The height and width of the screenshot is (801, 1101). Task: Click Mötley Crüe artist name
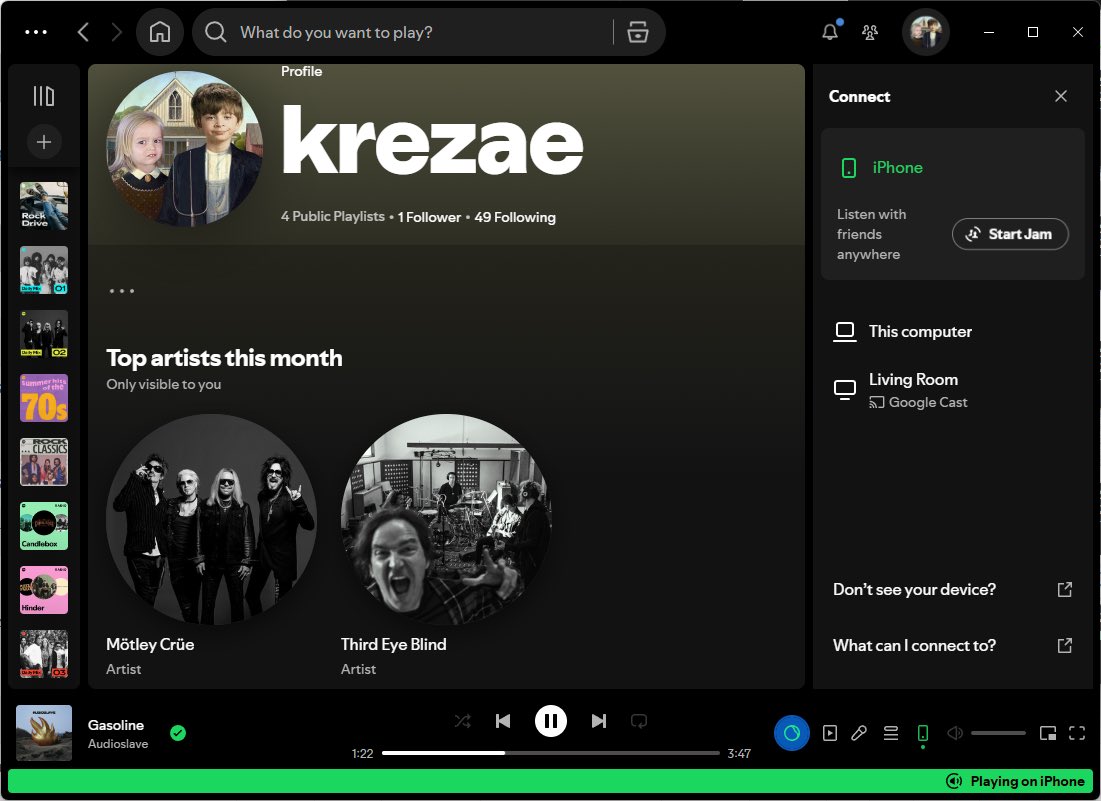[x=150, y=644]
